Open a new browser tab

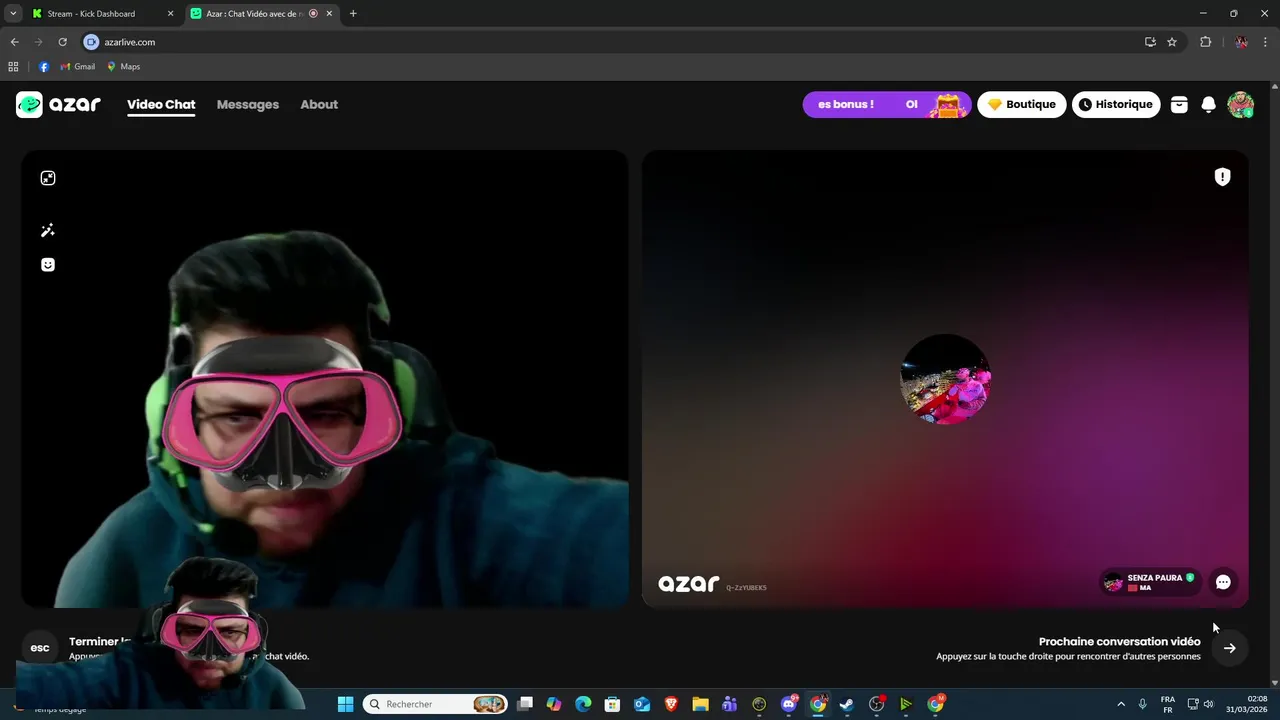pyautogui.click(x=353, y=14)
